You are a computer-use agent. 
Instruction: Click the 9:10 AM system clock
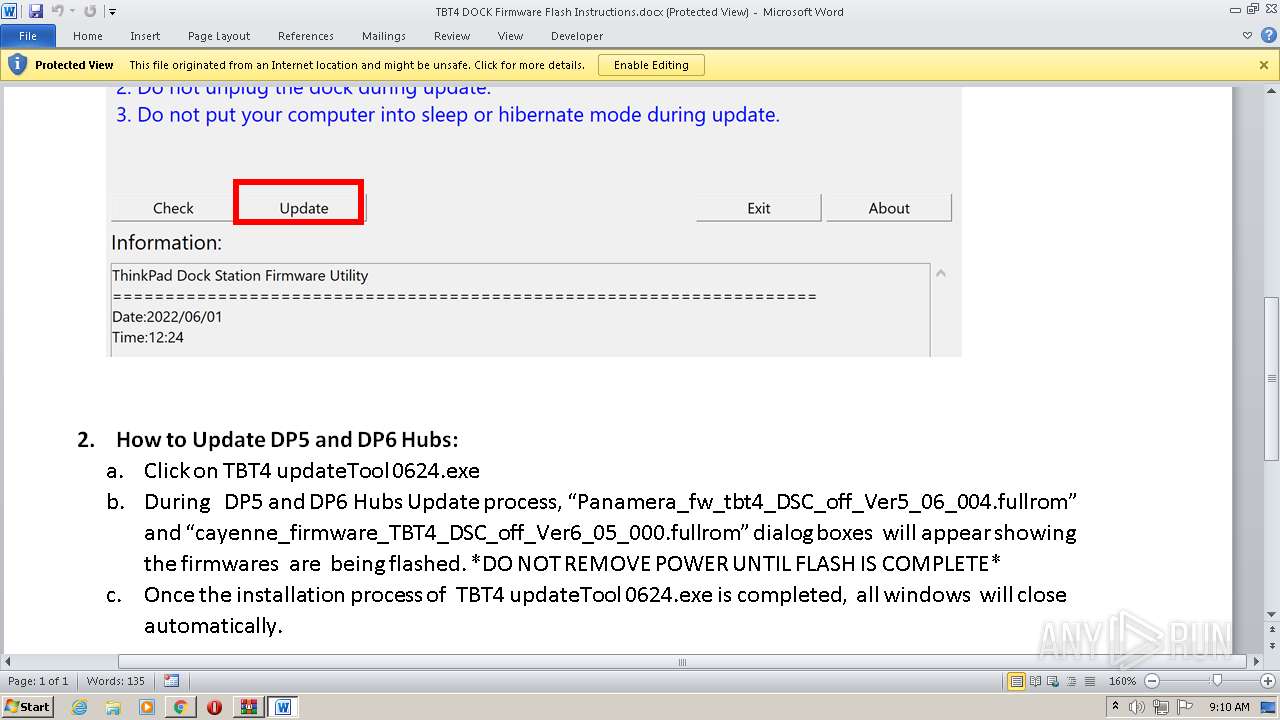pyautogui.click(x=1229, y=707)
